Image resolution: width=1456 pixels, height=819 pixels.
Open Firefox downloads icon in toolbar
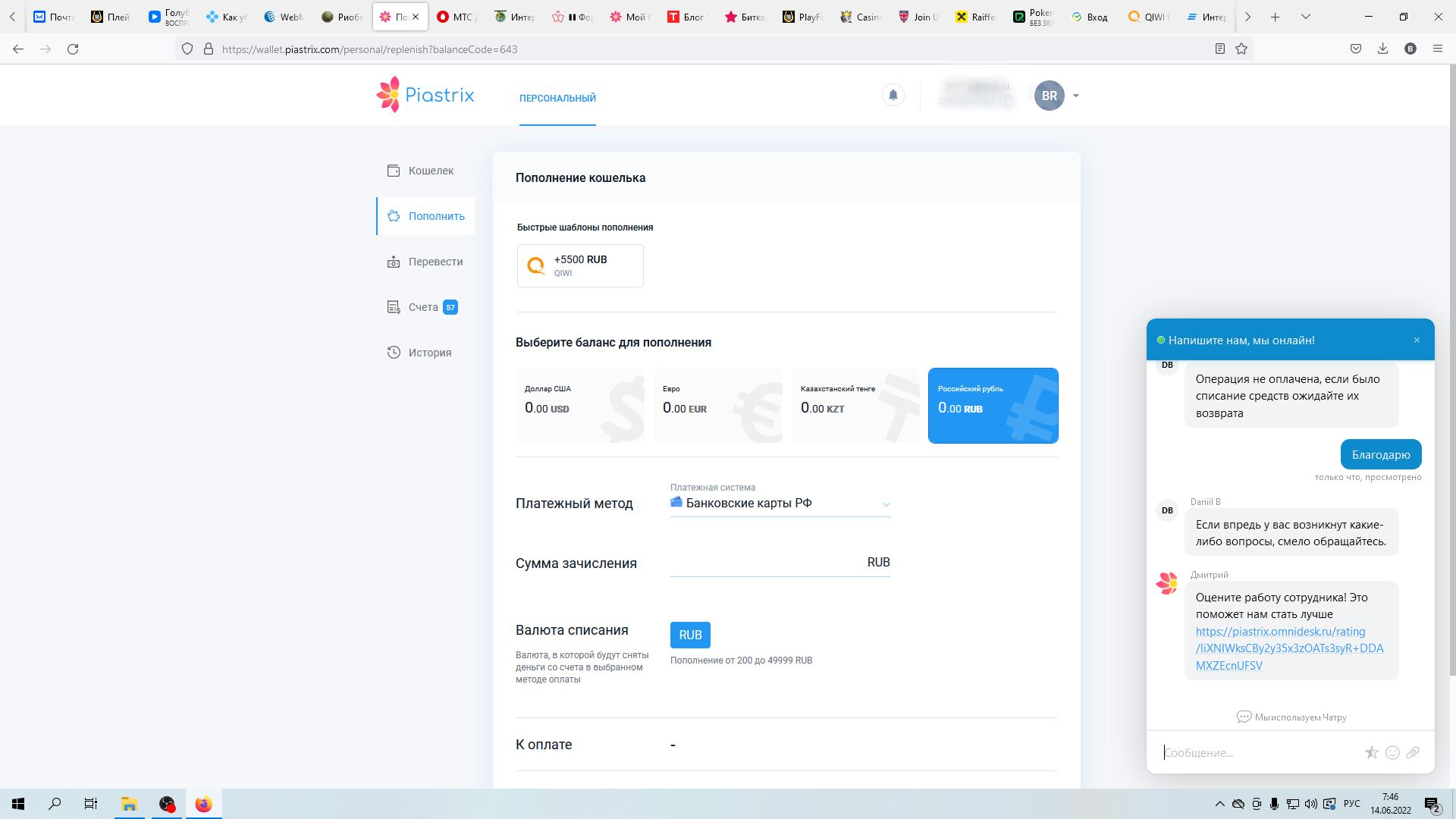point(1382,49)
